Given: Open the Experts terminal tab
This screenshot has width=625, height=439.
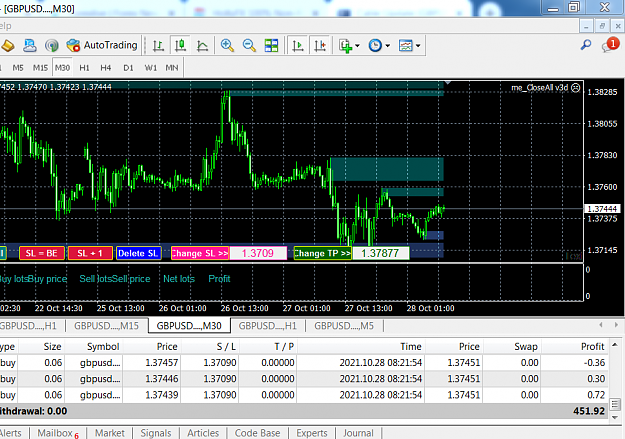Looking at the screenshot, I should tap(312, 433).
